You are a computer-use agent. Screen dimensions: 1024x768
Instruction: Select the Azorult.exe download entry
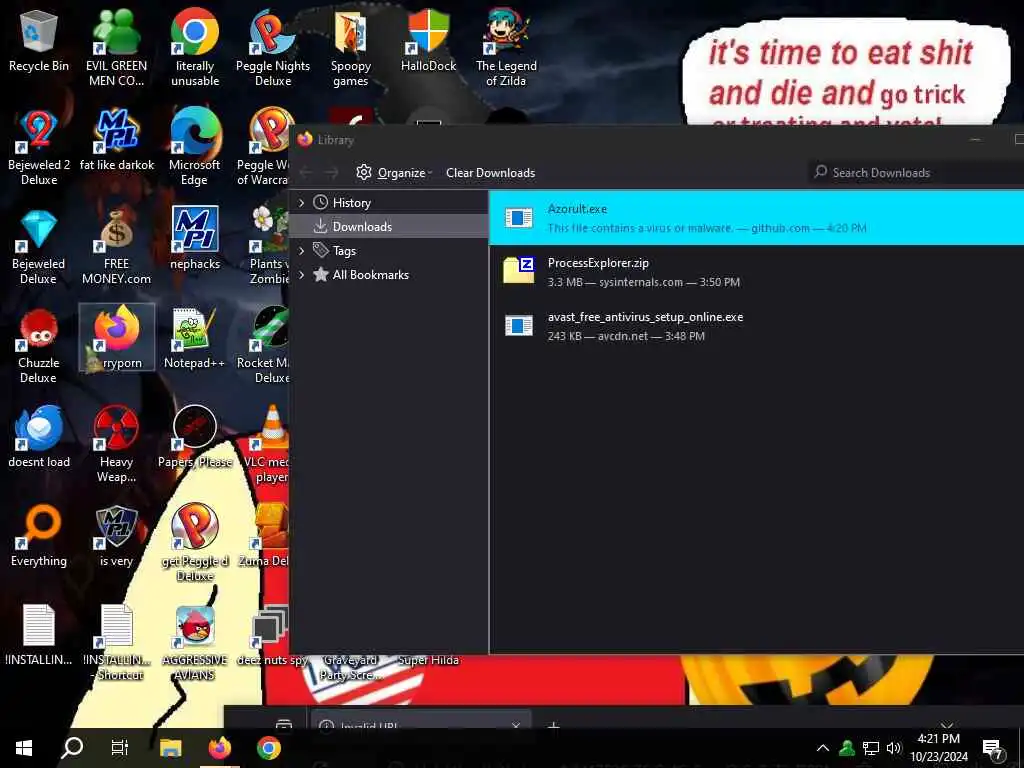[756, 217]
